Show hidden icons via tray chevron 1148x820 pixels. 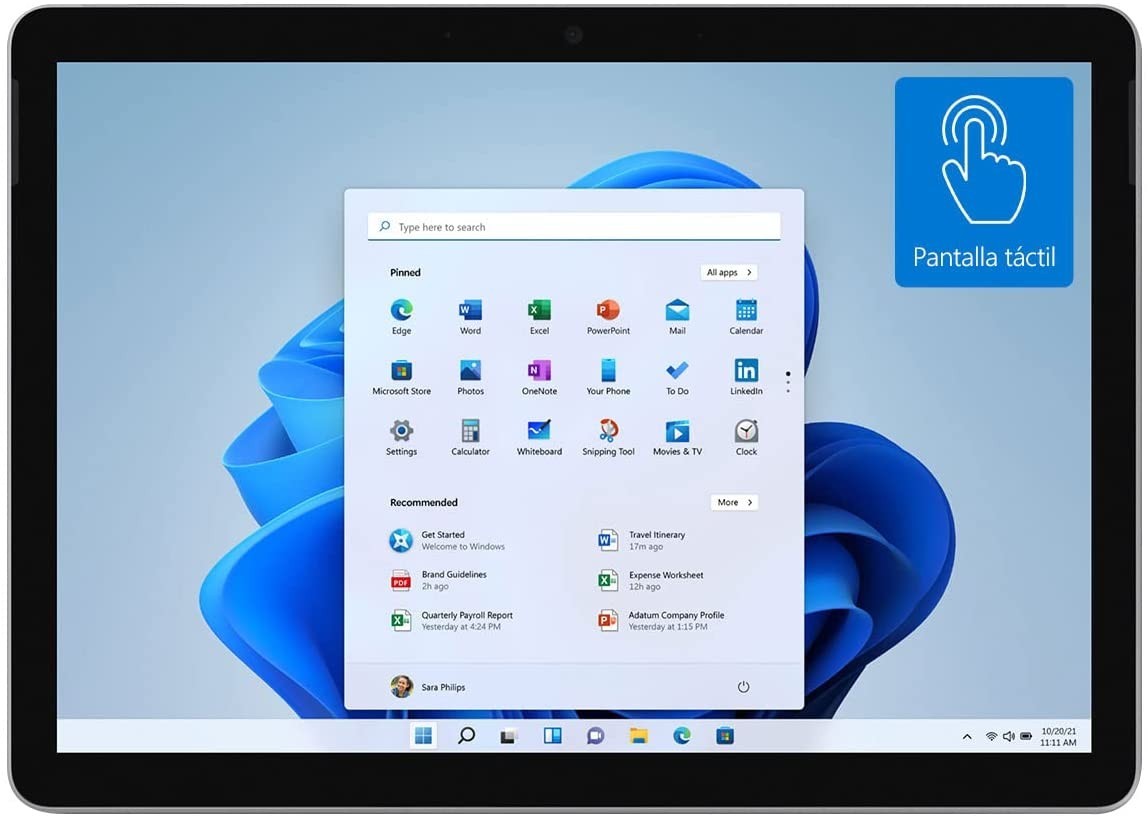tap(967, 737)
